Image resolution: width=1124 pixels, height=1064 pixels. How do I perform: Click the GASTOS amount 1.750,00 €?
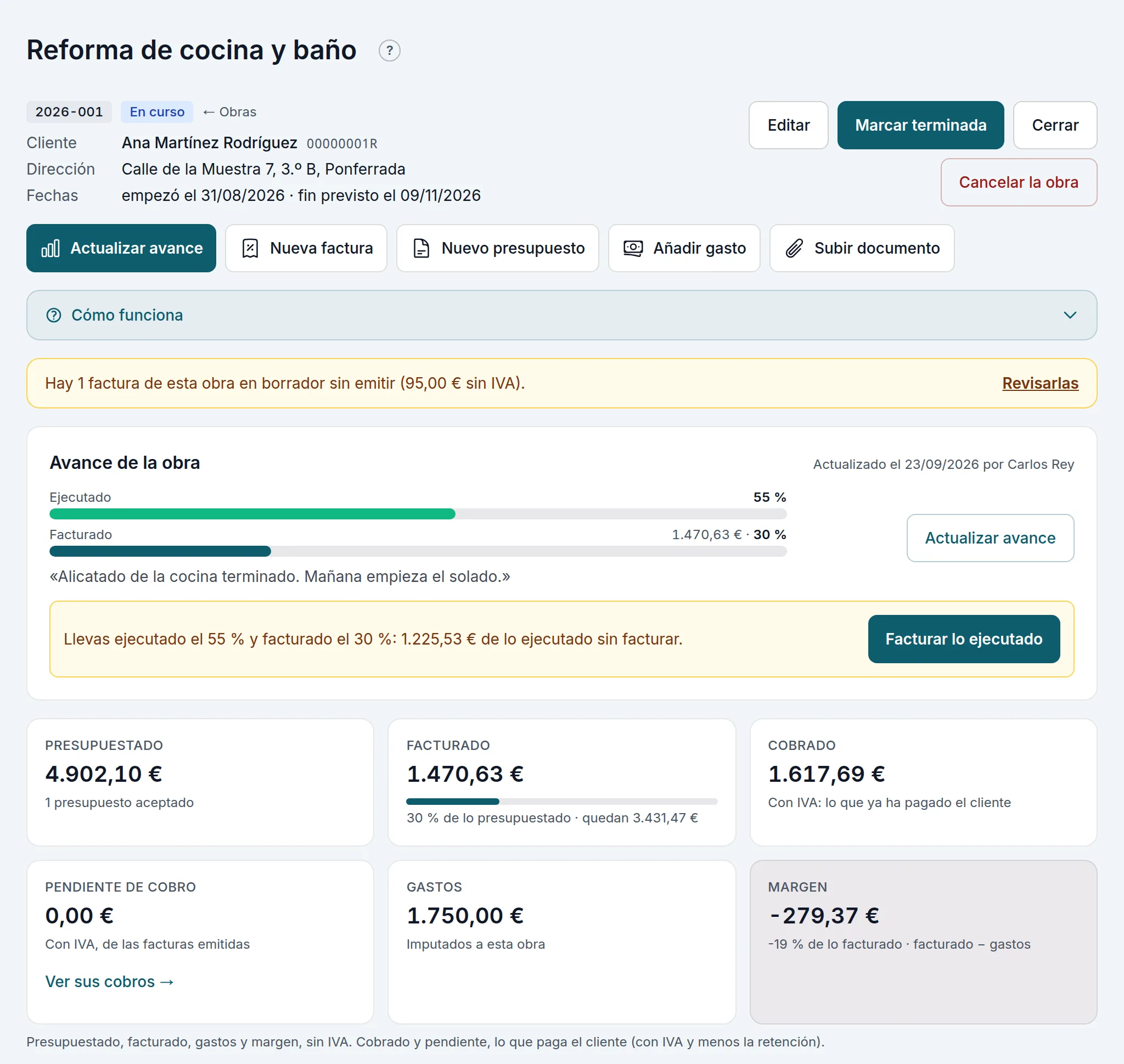465,916
